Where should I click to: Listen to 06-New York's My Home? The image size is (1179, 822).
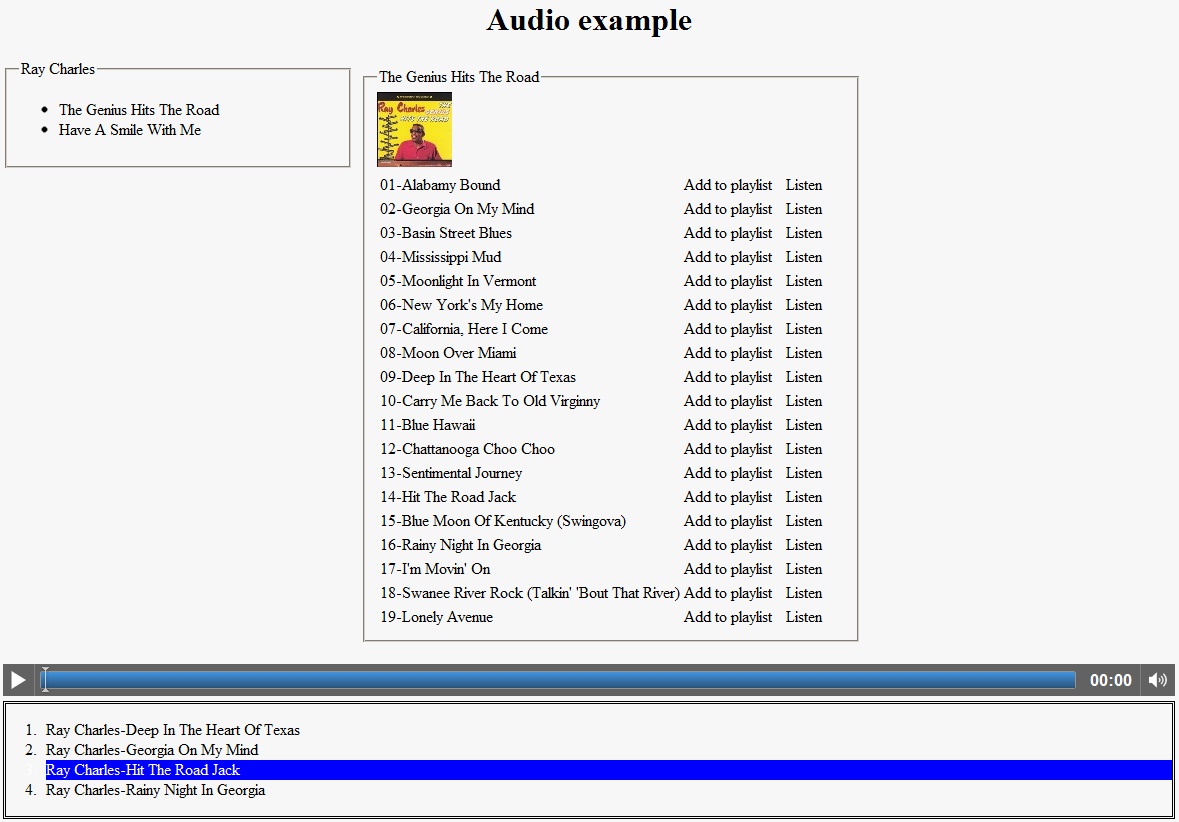click(804, 305)
